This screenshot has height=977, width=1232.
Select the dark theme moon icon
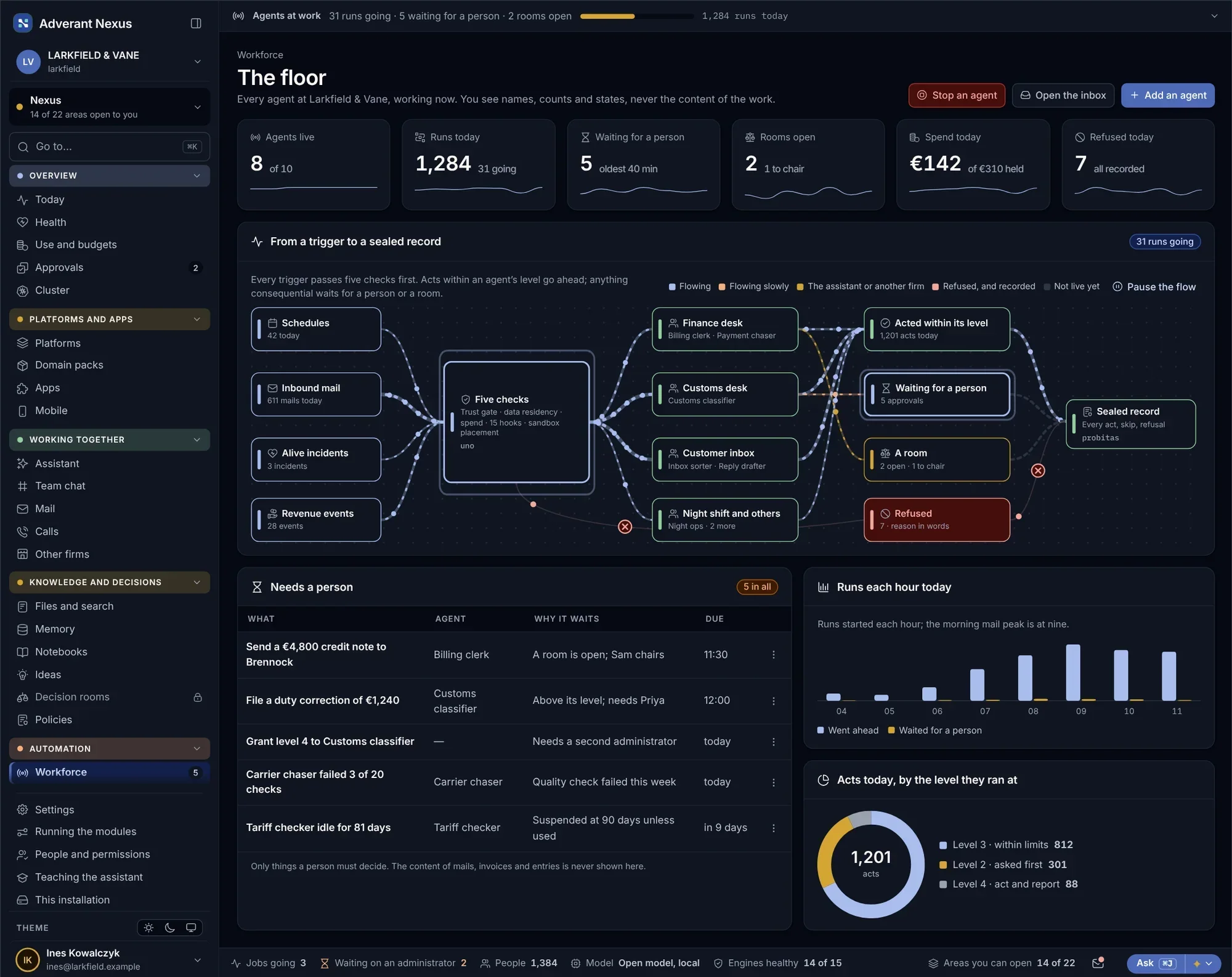[x=170, y=928]
